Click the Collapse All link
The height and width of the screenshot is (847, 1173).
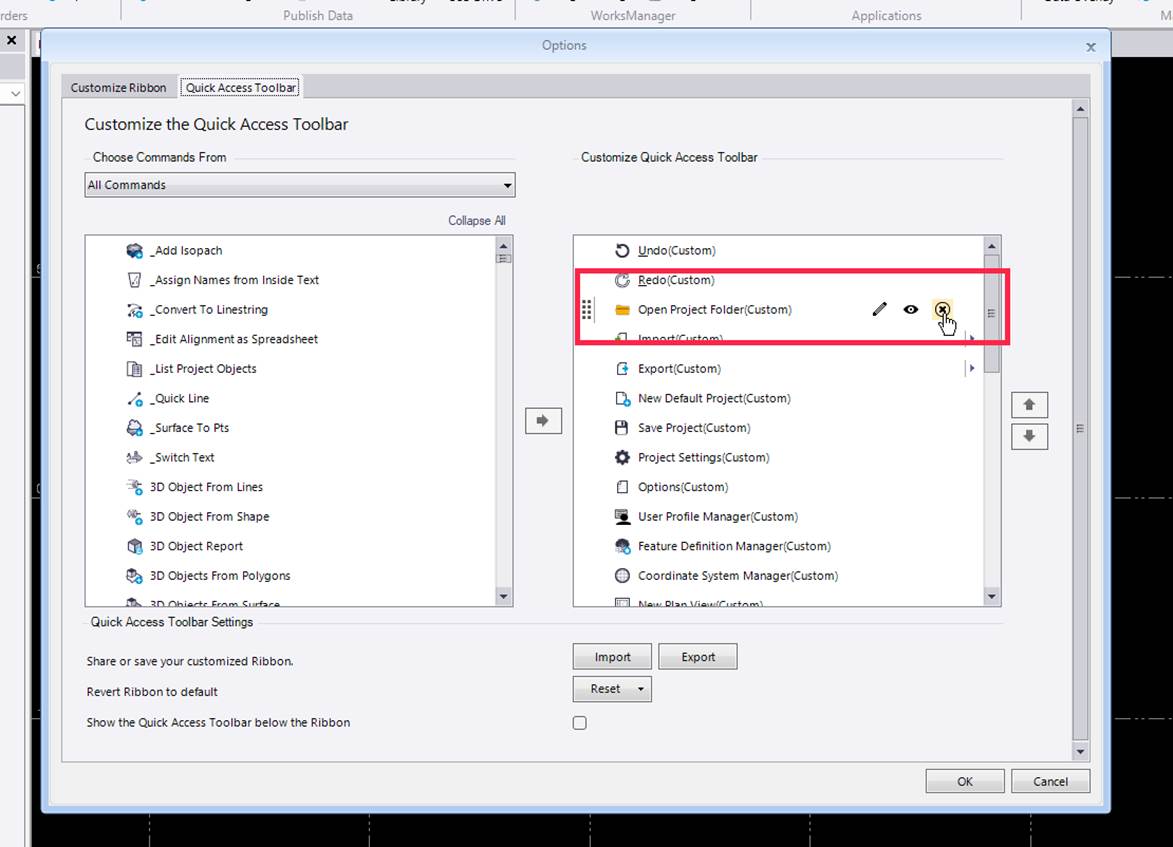point(477,221)
